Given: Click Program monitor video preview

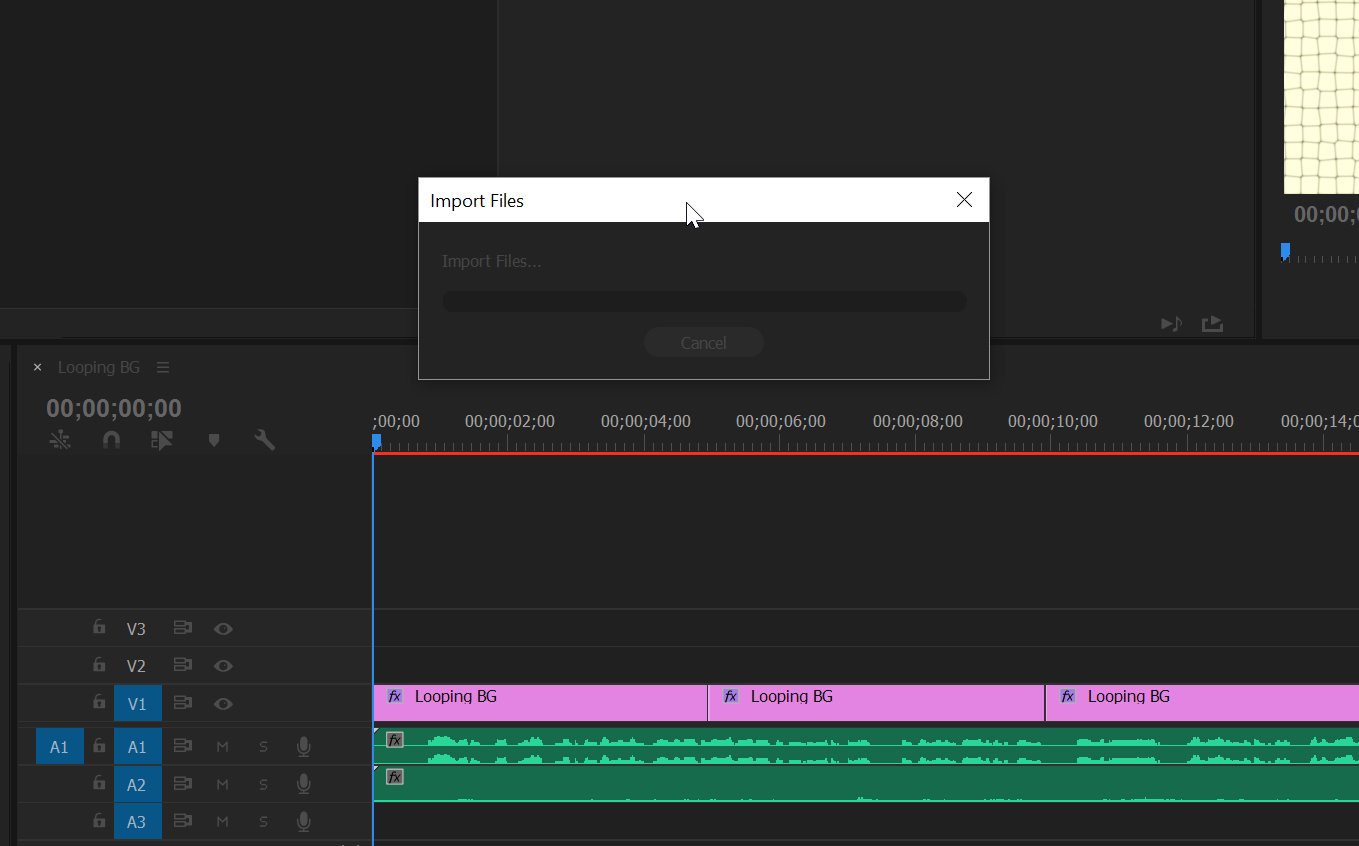Looking at the screenshot, I should (1321, 97).
